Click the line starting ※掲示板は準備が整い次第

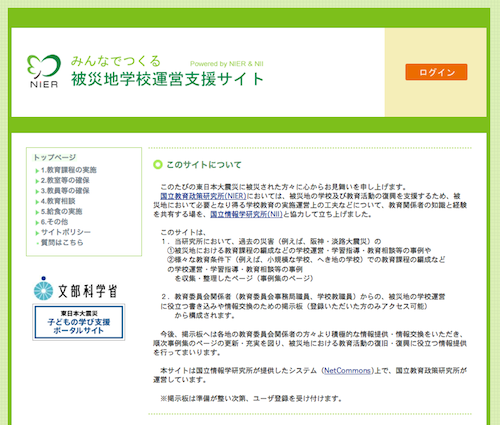[x=251, y=398]
